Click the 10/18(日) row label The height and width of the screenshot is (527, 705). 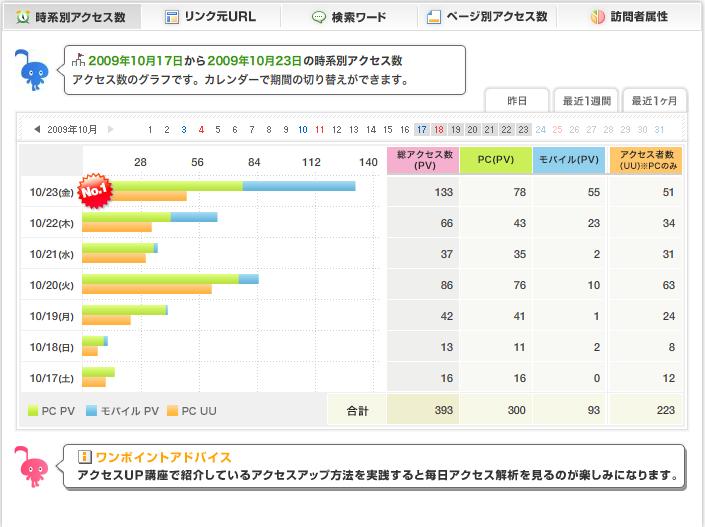tap(51, 347)
